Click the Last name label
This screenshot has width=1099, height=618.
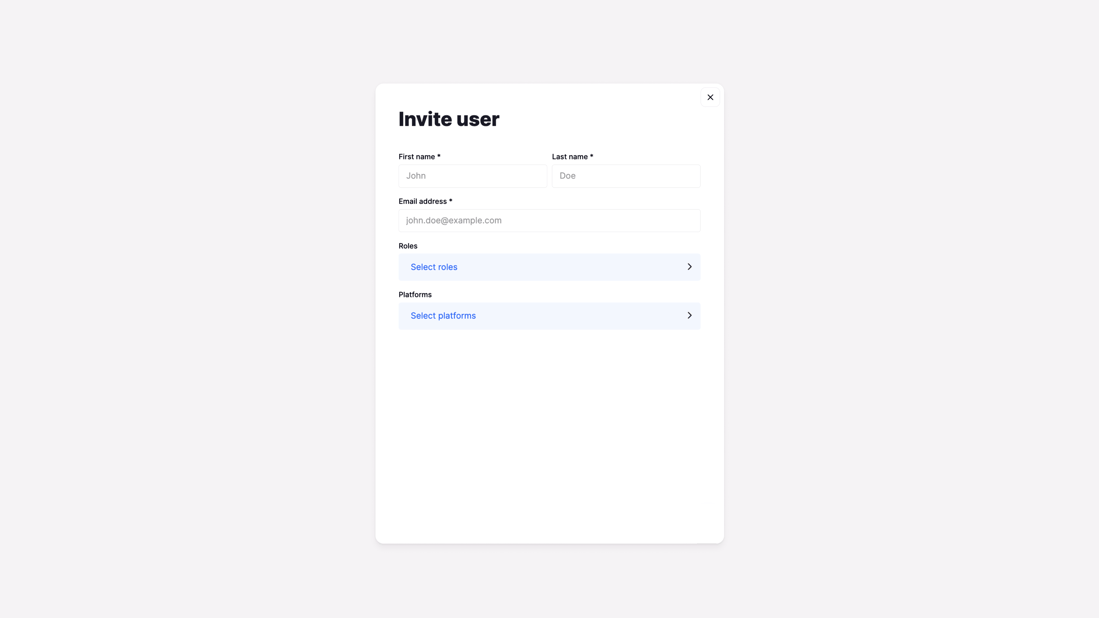tap(569, 157)
